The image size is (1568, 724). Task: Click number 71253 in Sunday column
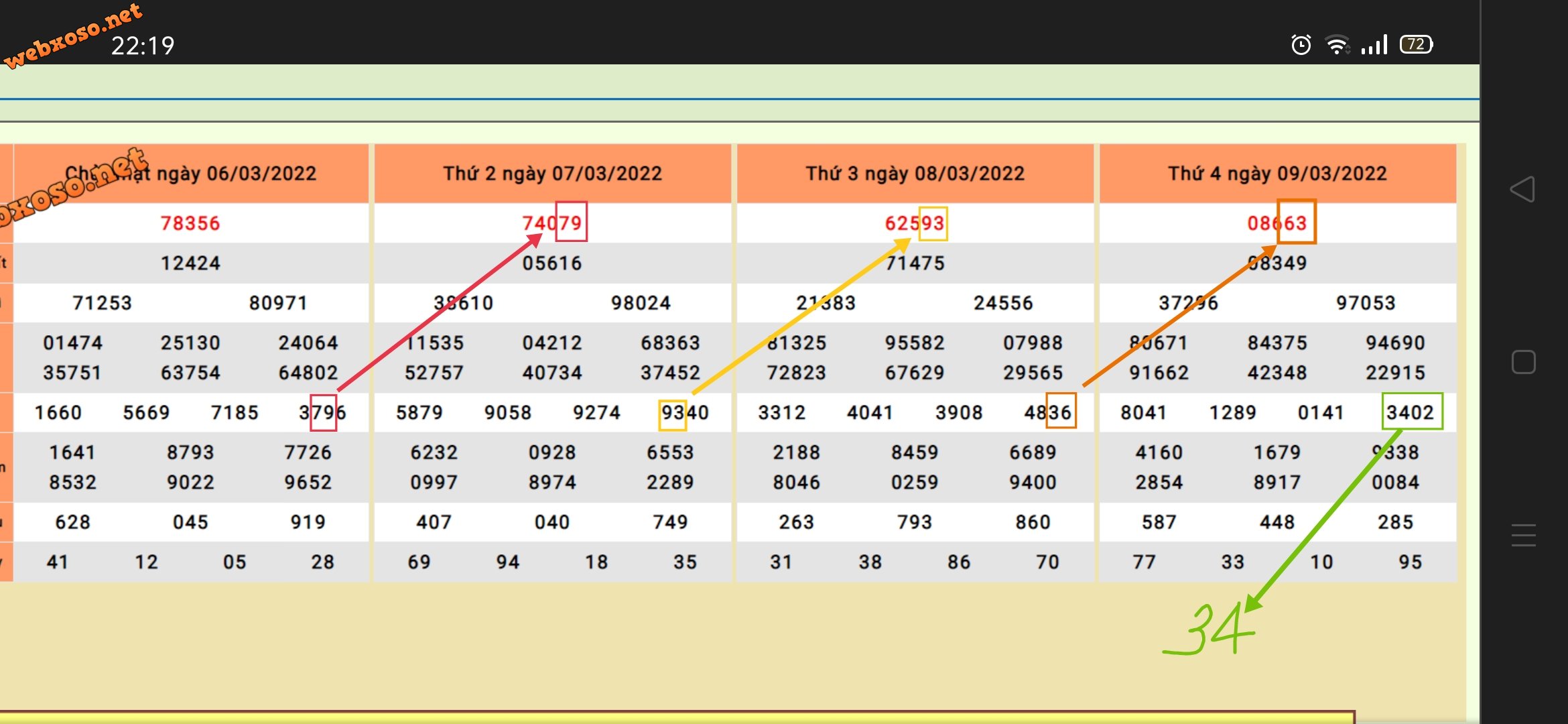(x=102, y=303)
